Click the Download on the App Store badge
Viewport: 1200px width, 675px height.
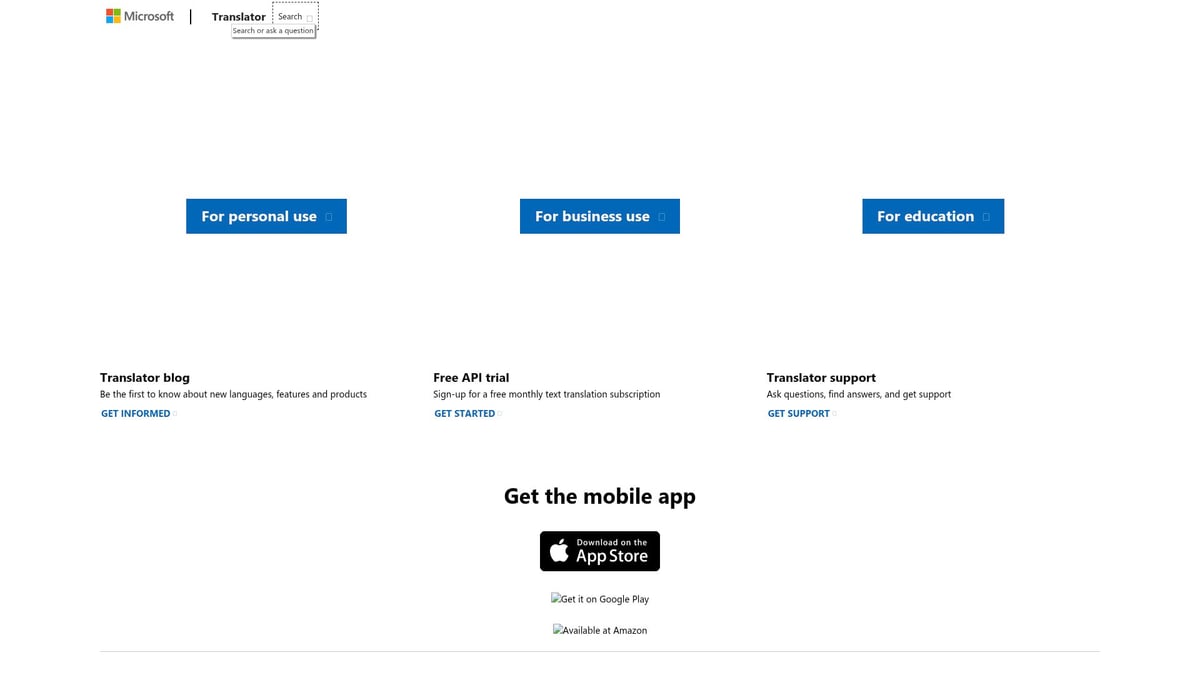coord(599,551)
